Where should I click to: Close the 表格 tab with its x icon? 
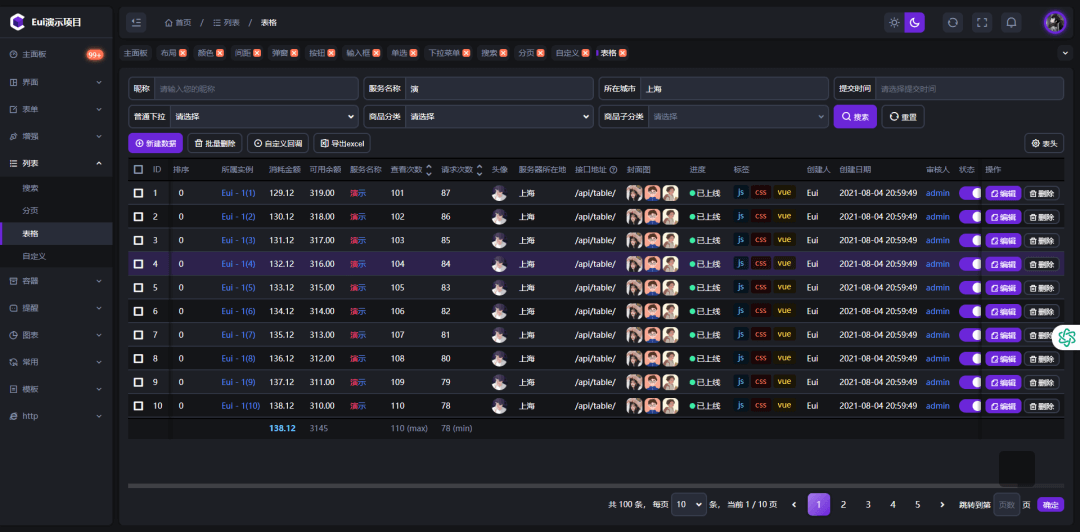coord(623,53)
